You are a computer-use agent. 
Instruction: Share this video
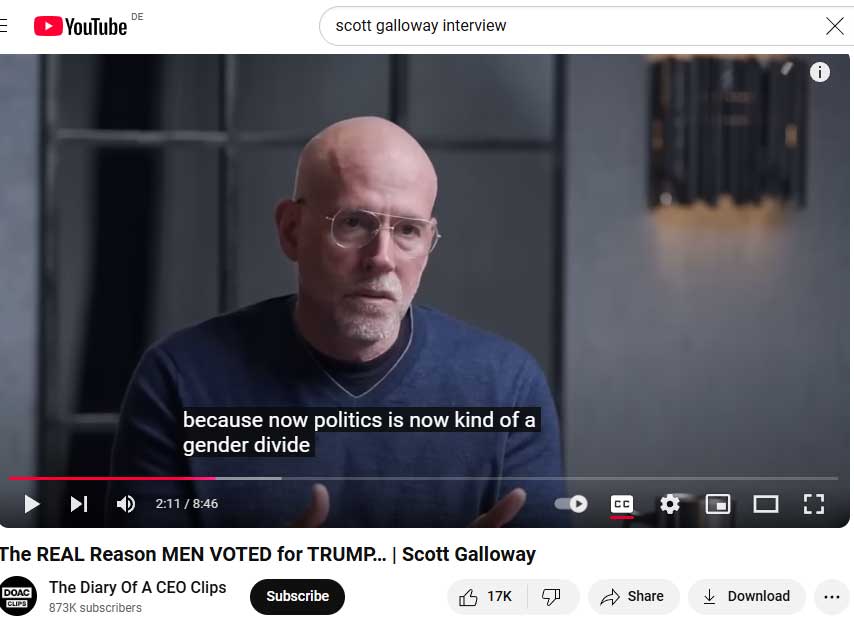tap(633, 597)
